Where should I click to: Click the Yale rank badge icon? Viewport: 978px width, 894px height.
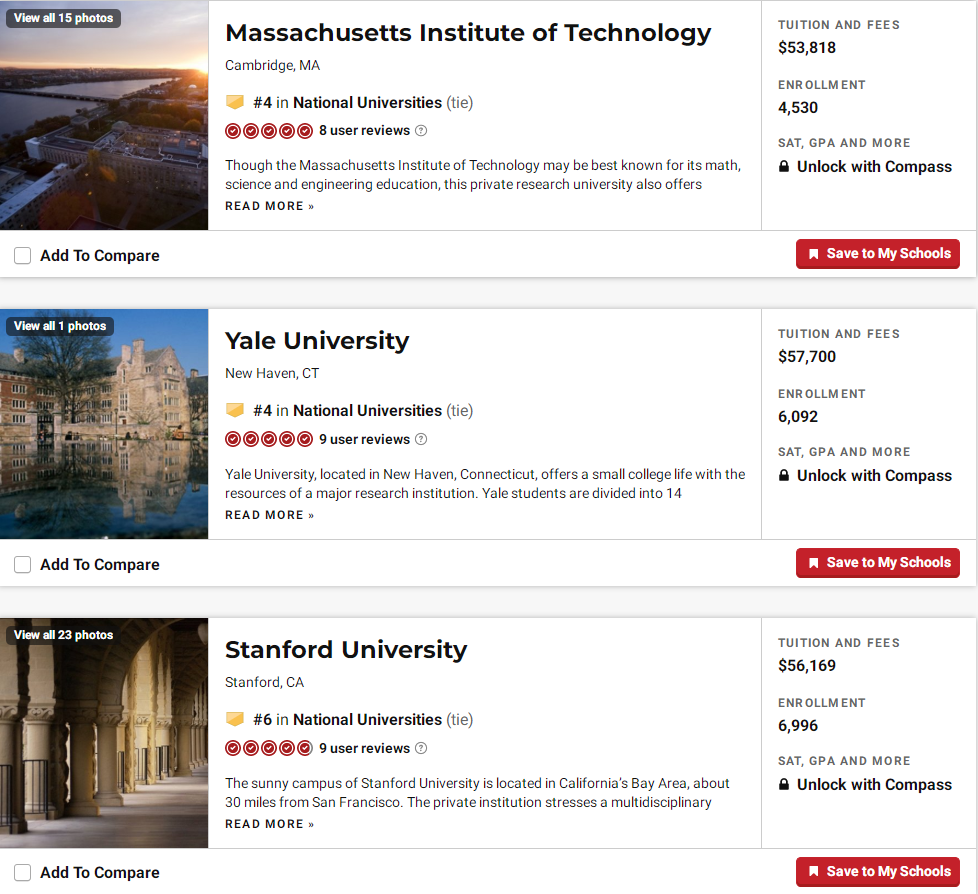click(x=235, y=410)
